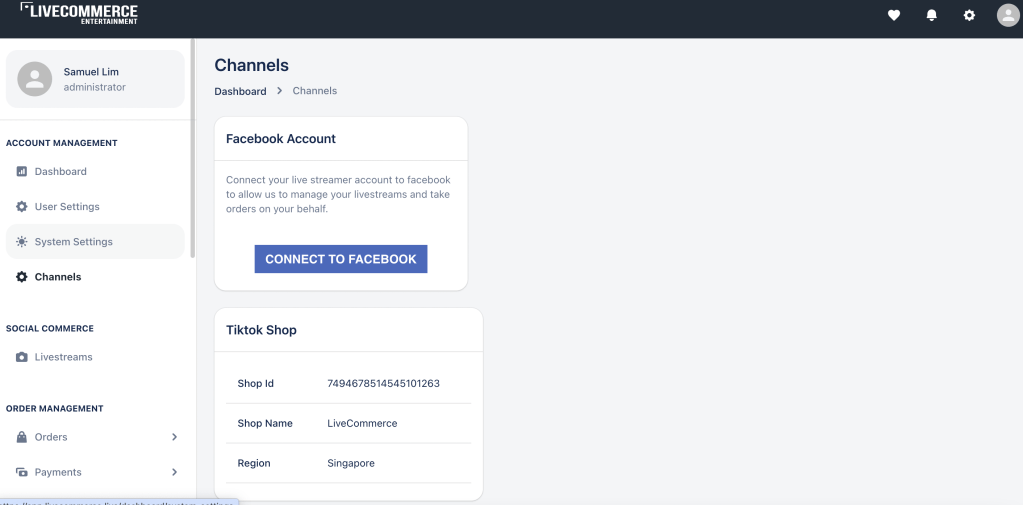1023x505 pixels.
Task: Click the sidebar vertical scrollbar
Action: coord(193,150)
